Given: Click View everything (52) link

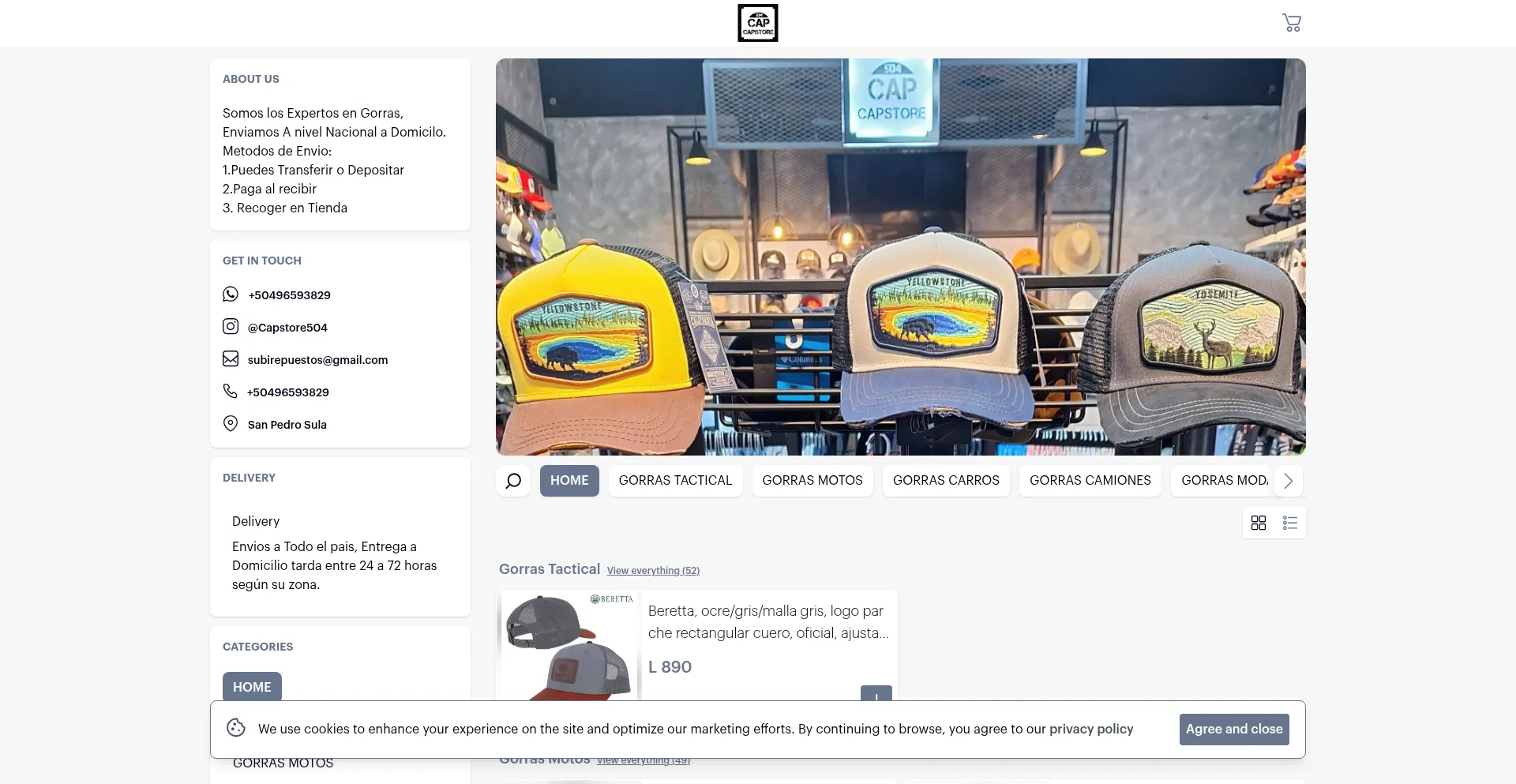Looking at the screenshot, I should point(653,571).
